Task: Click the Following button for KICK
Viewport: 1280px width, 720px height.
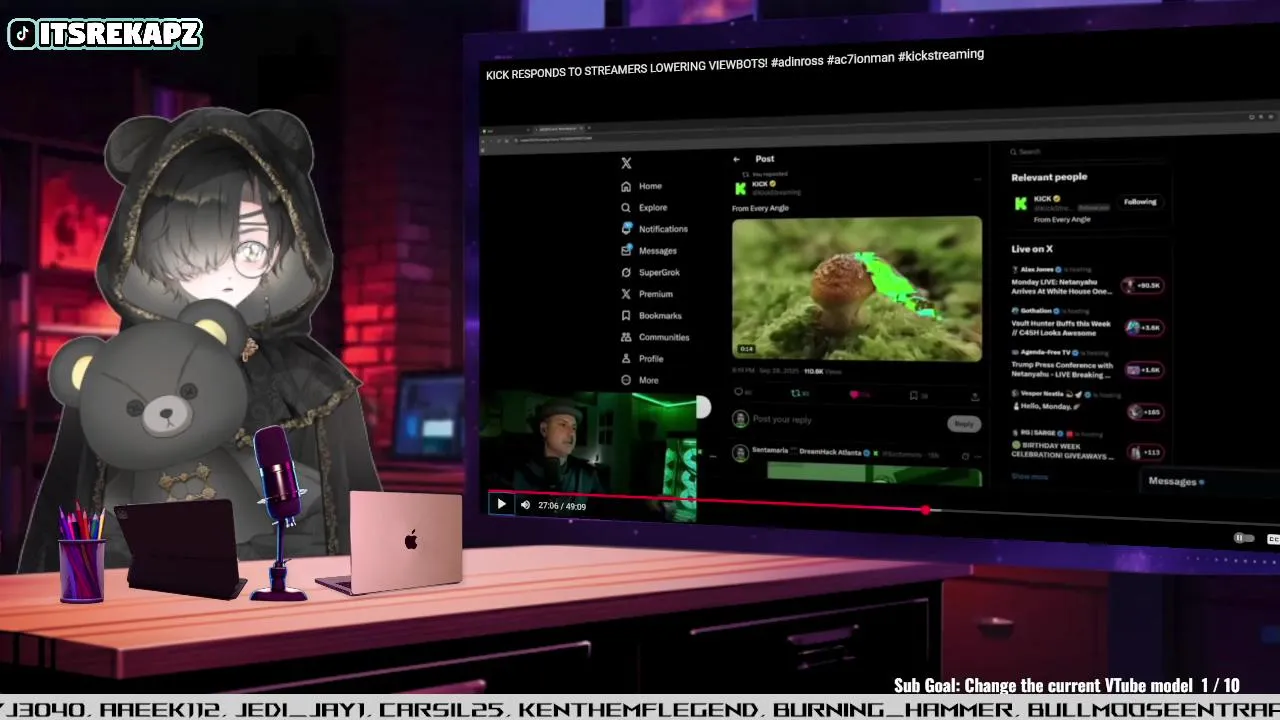Action: pos(1140,202)
